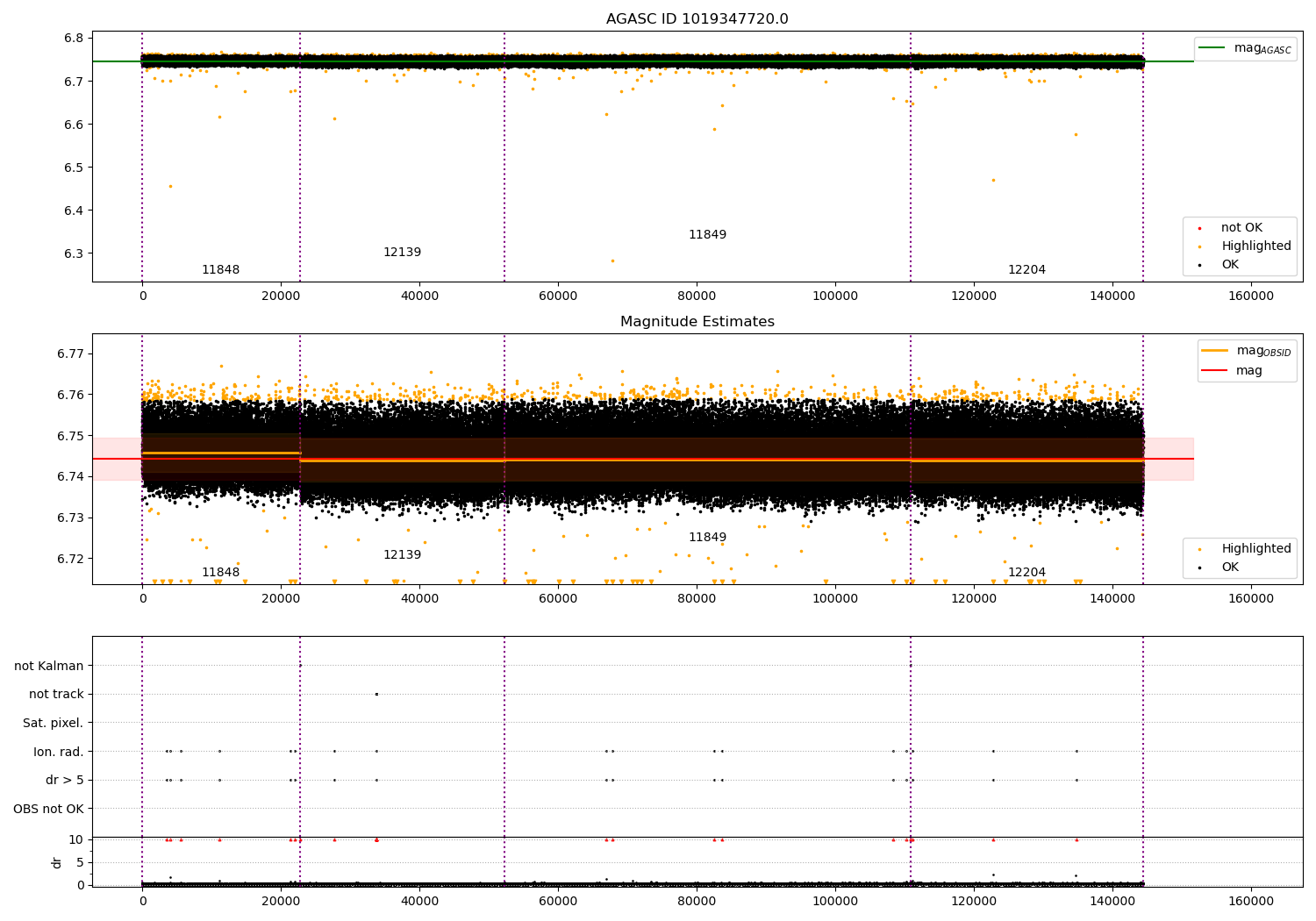1316x921 pixels.
Task: Click obsid label 11848 in top plot
Action: [220, 270]
